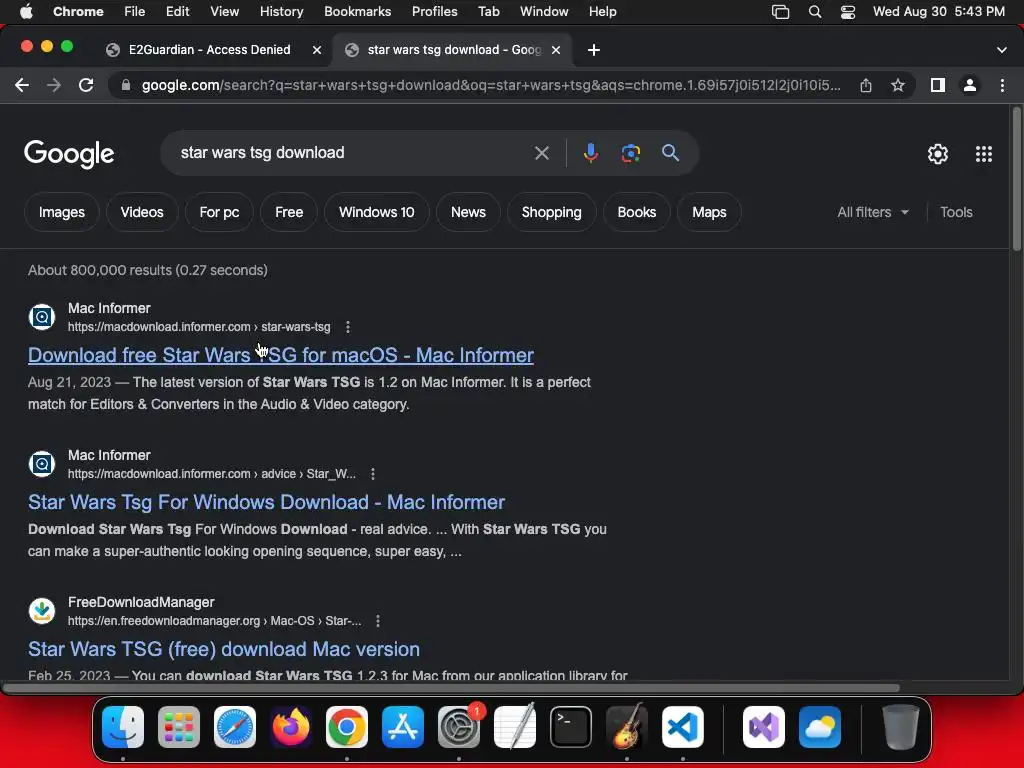Apply the For pc filter chip

(x=219, y=212)
